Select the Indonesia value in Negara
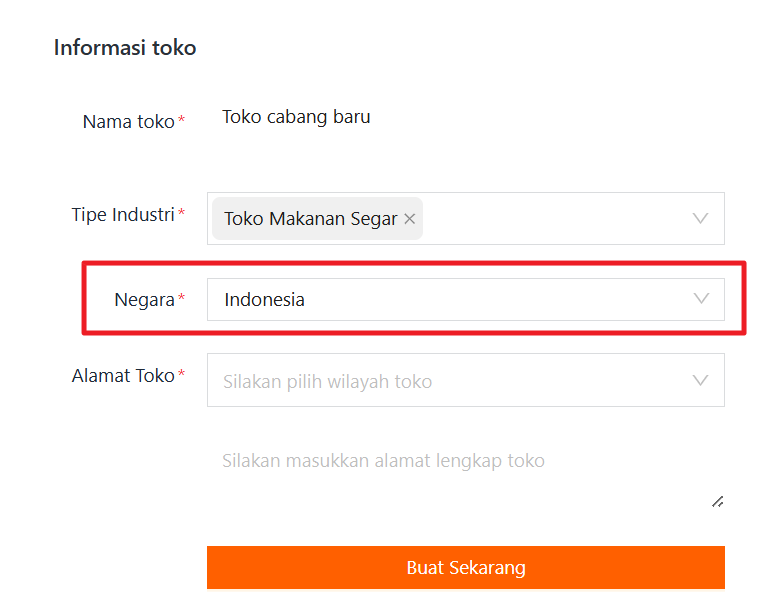 coord(265,299)
